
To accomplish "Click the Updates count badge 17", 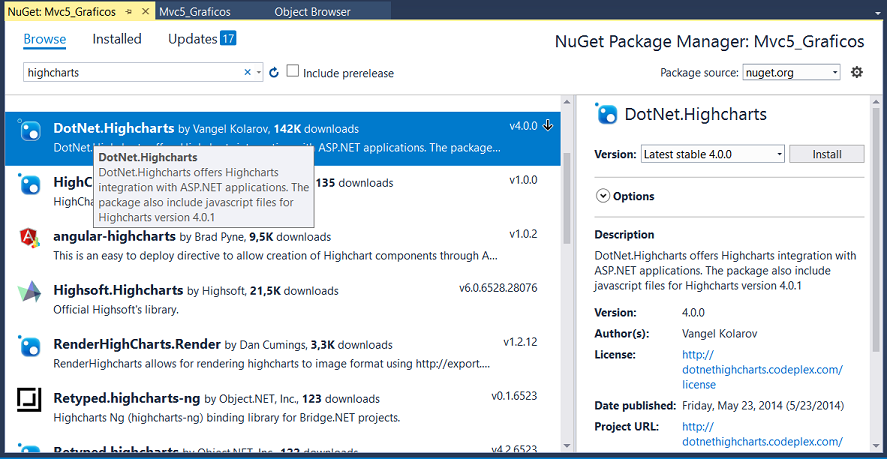I will pos(228,38).
